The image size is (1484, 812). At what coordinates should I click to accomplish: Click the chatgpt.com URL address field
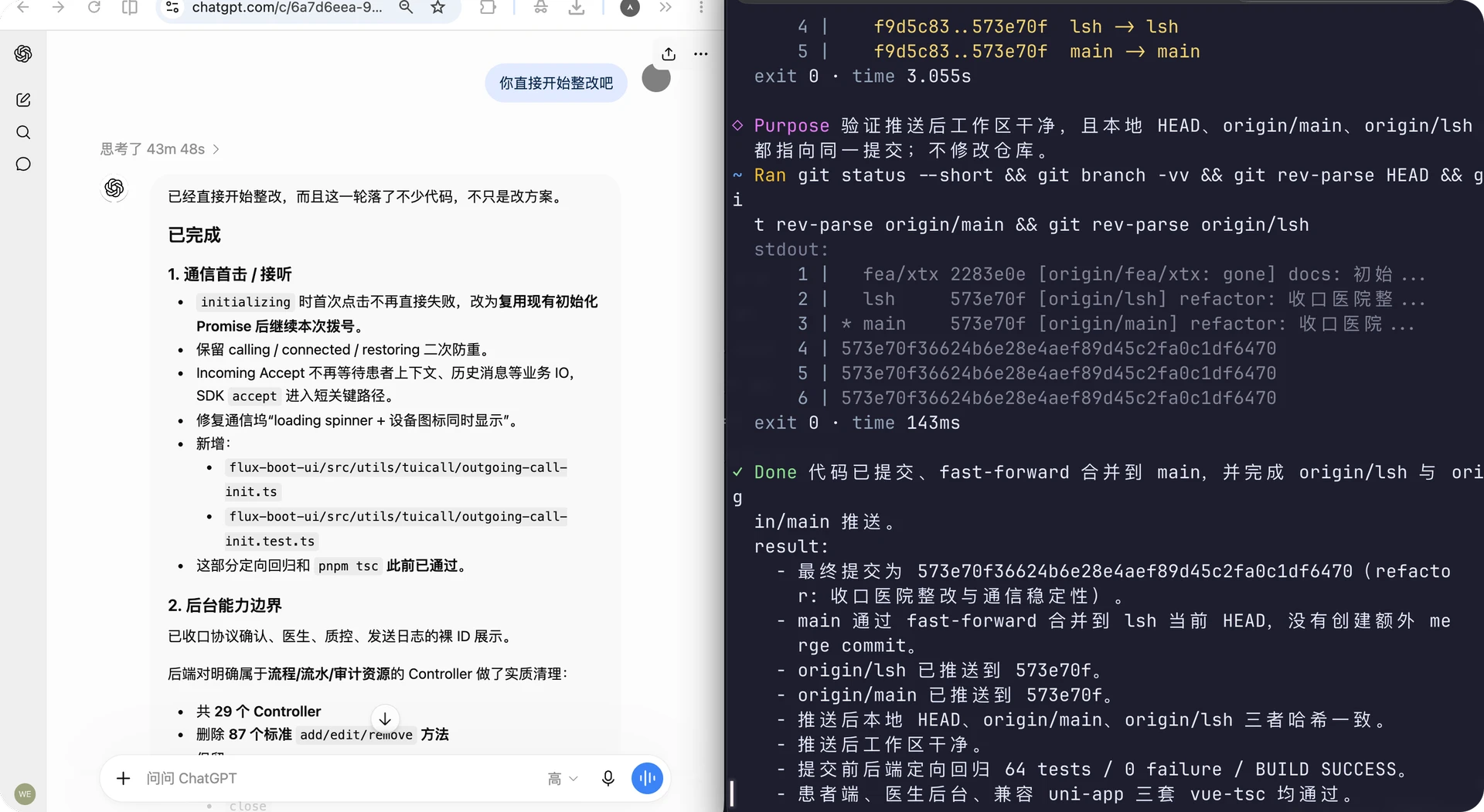coord(287,8)
